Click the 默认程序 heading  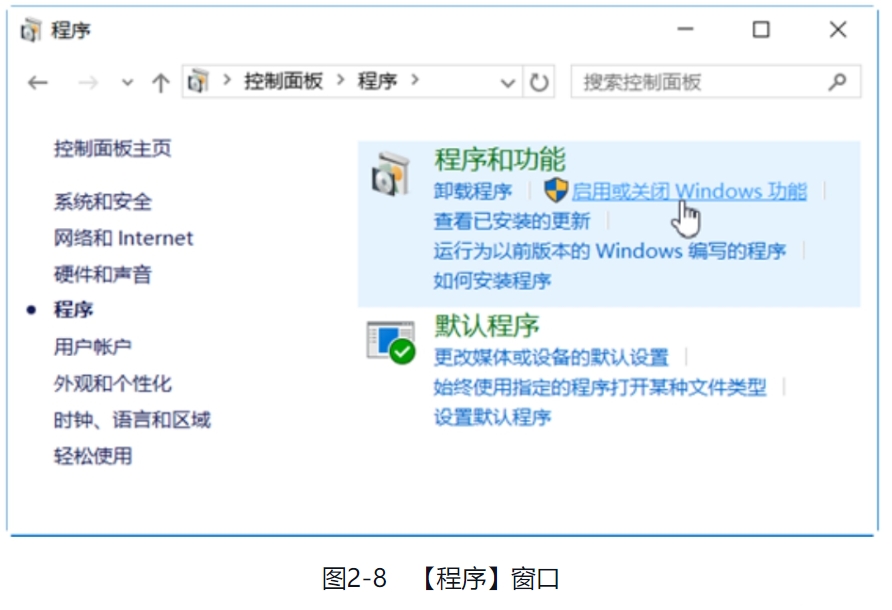click(x=486, y=326)
